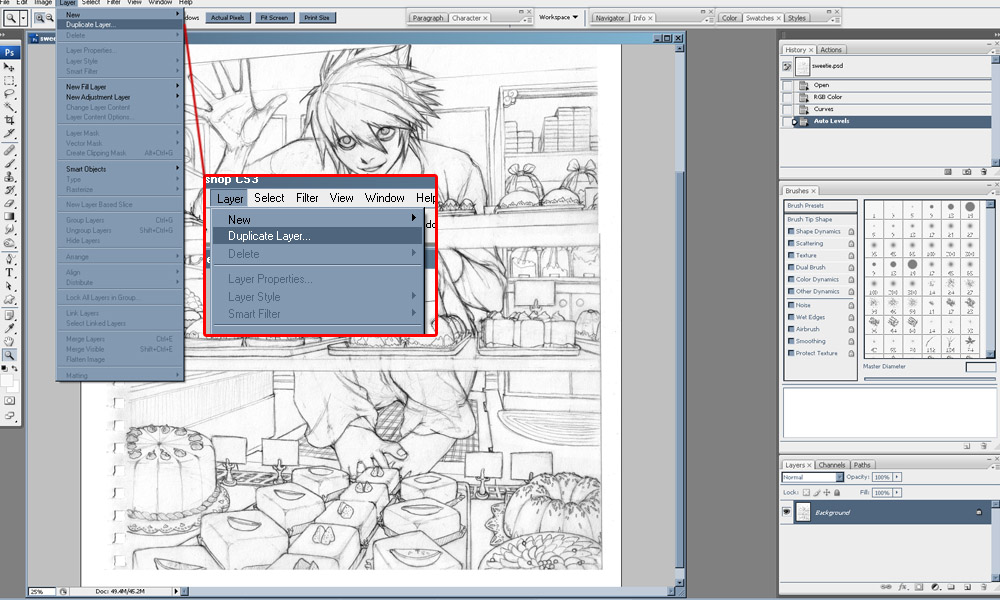Enable Dual Brush checkbox
This screenshot has height=600, width=1000.
(x=791, y=268)
